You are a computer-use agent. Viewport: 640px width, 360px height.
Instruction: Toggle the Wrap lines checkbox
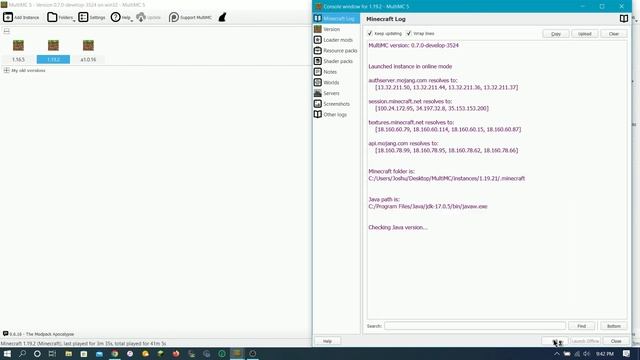[409, 33]
